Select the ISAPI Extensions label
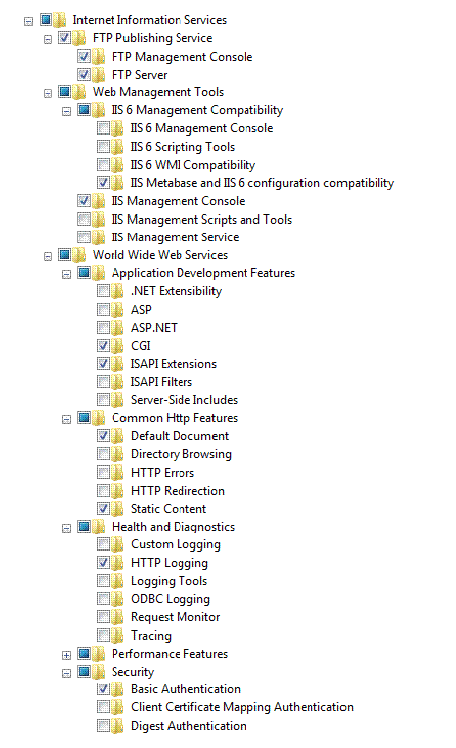 174,364
